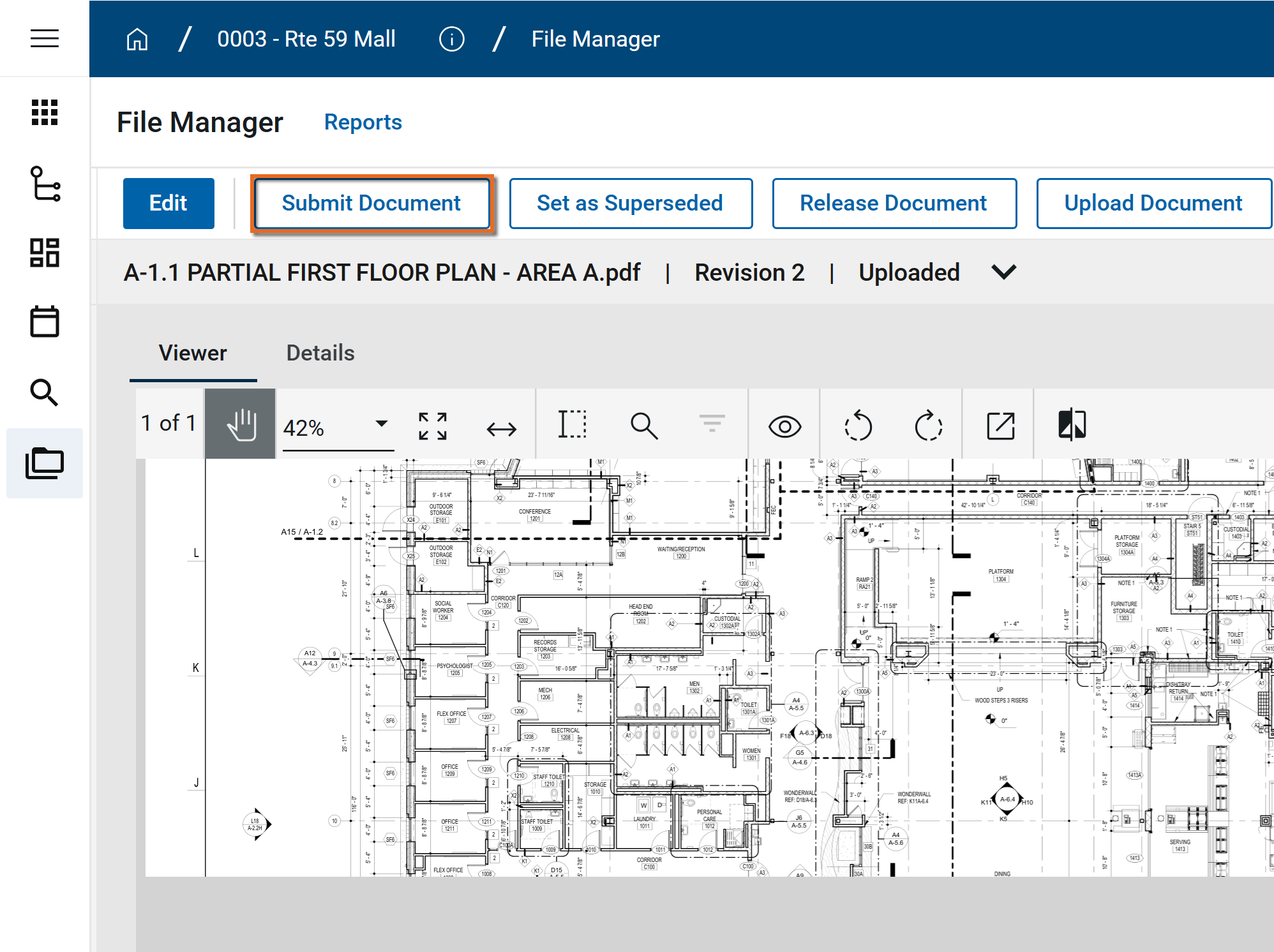Toggle the eye visibility icon
The image size is (1274, 952).
[x=784, y=426]
